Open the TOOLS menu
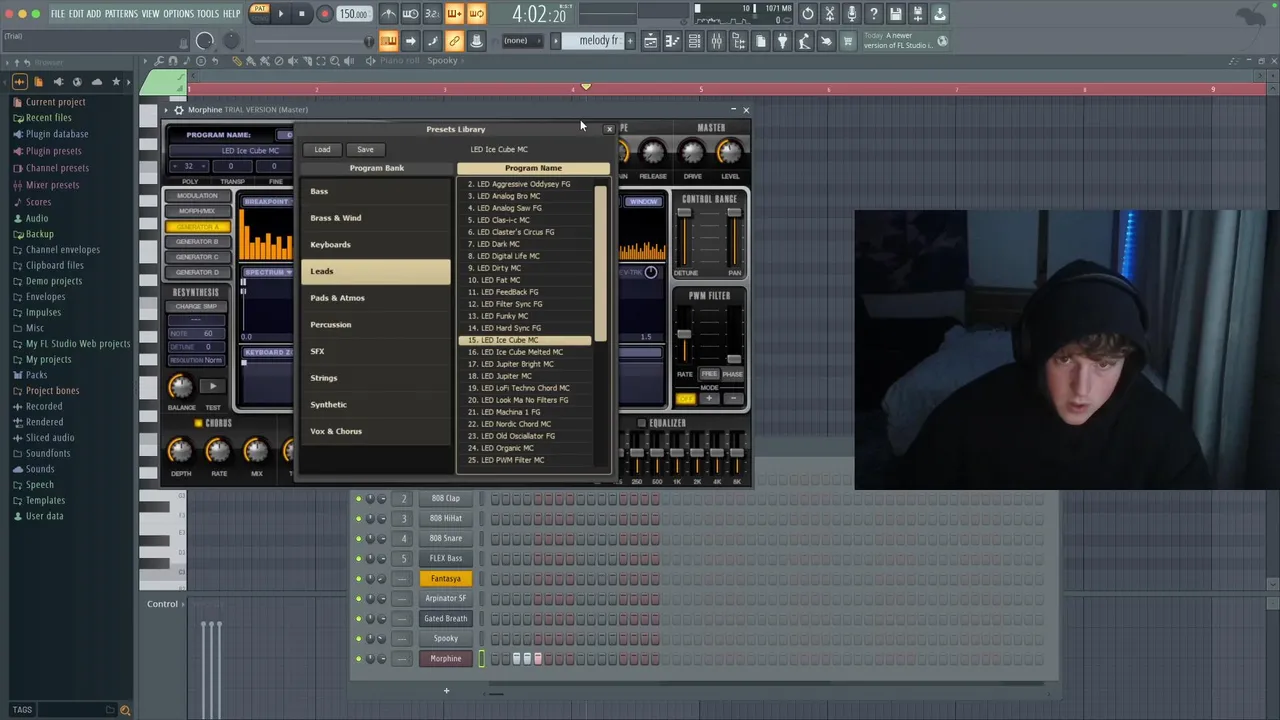This screenshot has height=720, width=1280. click(x=208, y=14)
